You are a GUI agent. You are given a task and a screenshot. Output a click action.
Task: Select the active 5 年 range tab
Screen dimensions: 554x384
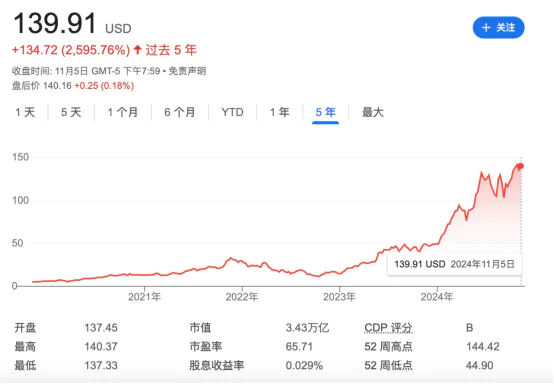point(325,112)
